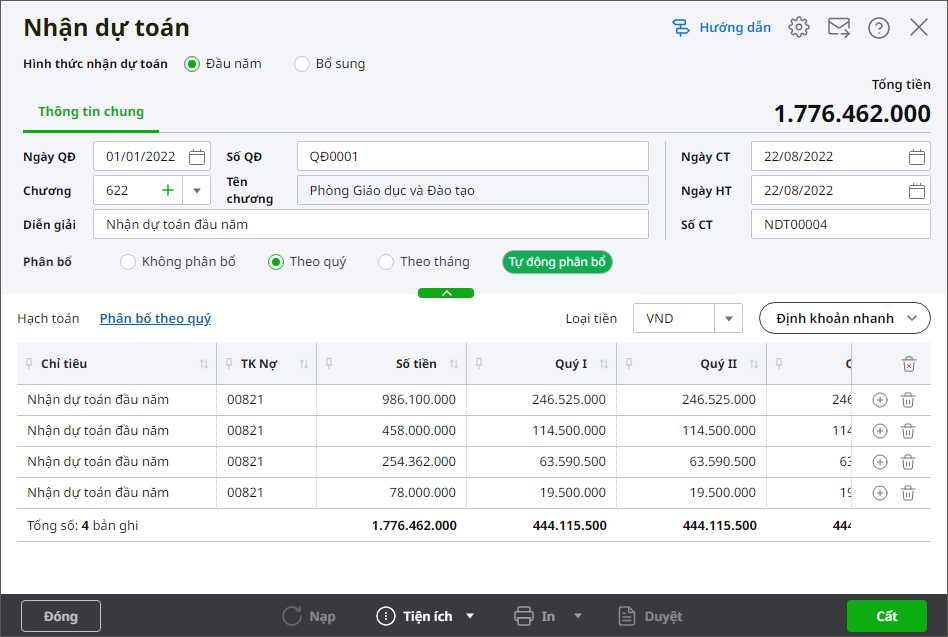
Task: Open the Hướng dẫn guide link
Action: (x=721, y=28)
